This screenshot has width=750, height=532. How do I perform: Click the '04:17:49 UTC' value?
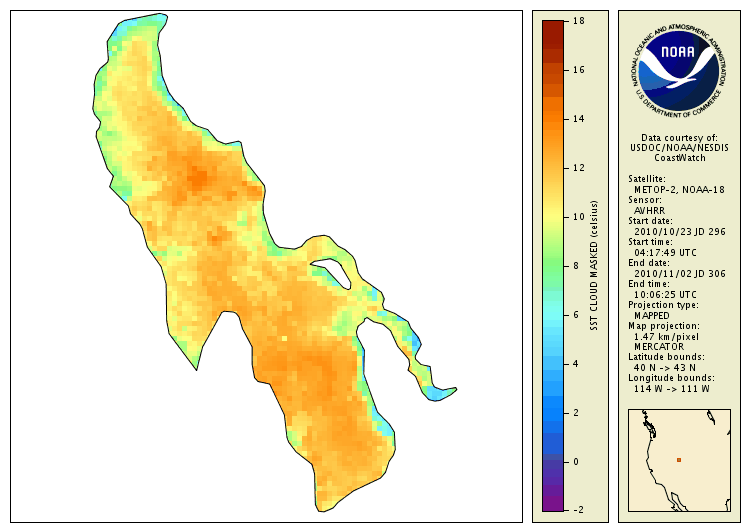(x=665, y=253)
